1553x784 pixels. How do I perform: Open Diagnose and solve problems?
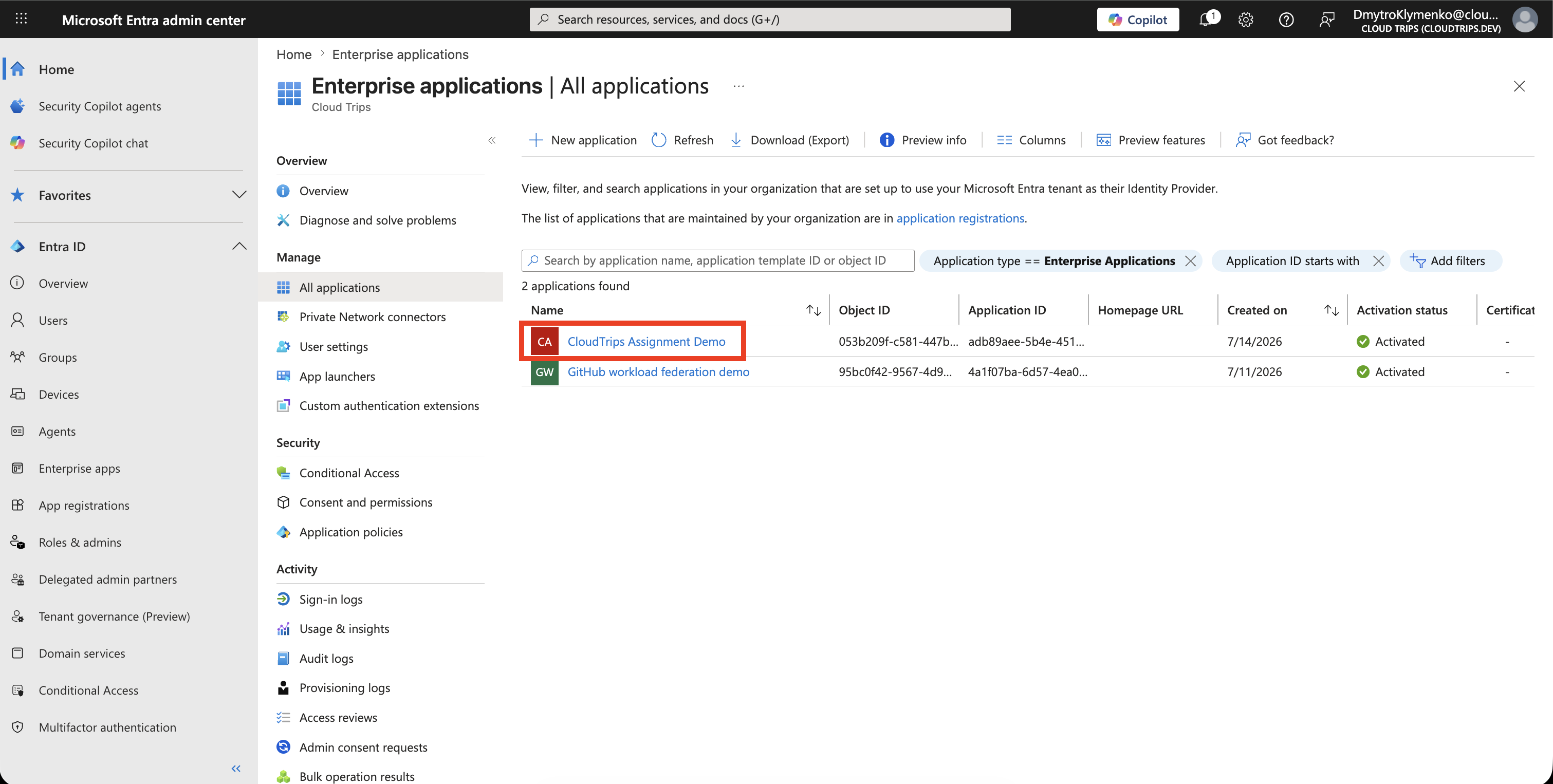tap(377, 220)
